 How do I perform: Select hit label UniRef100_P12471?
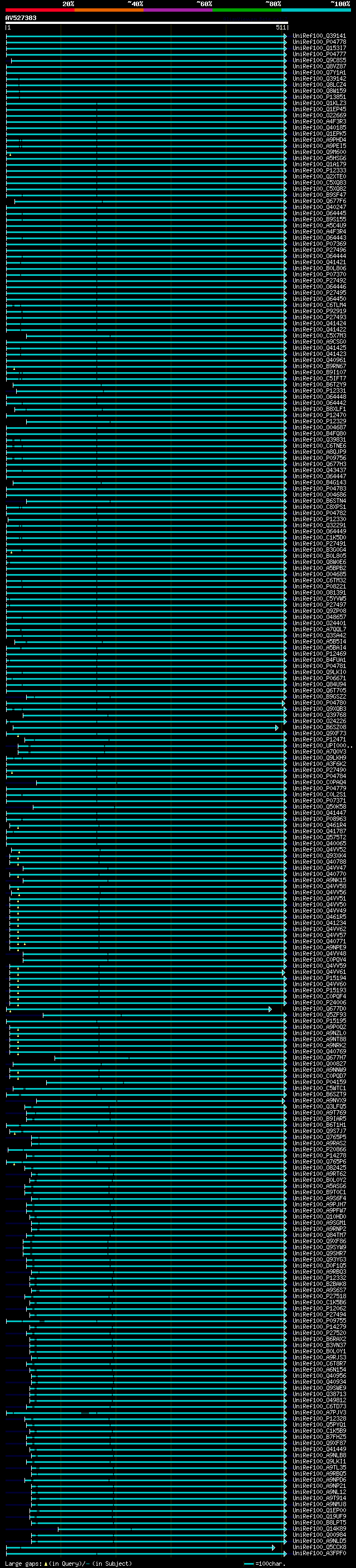(319, 739)
